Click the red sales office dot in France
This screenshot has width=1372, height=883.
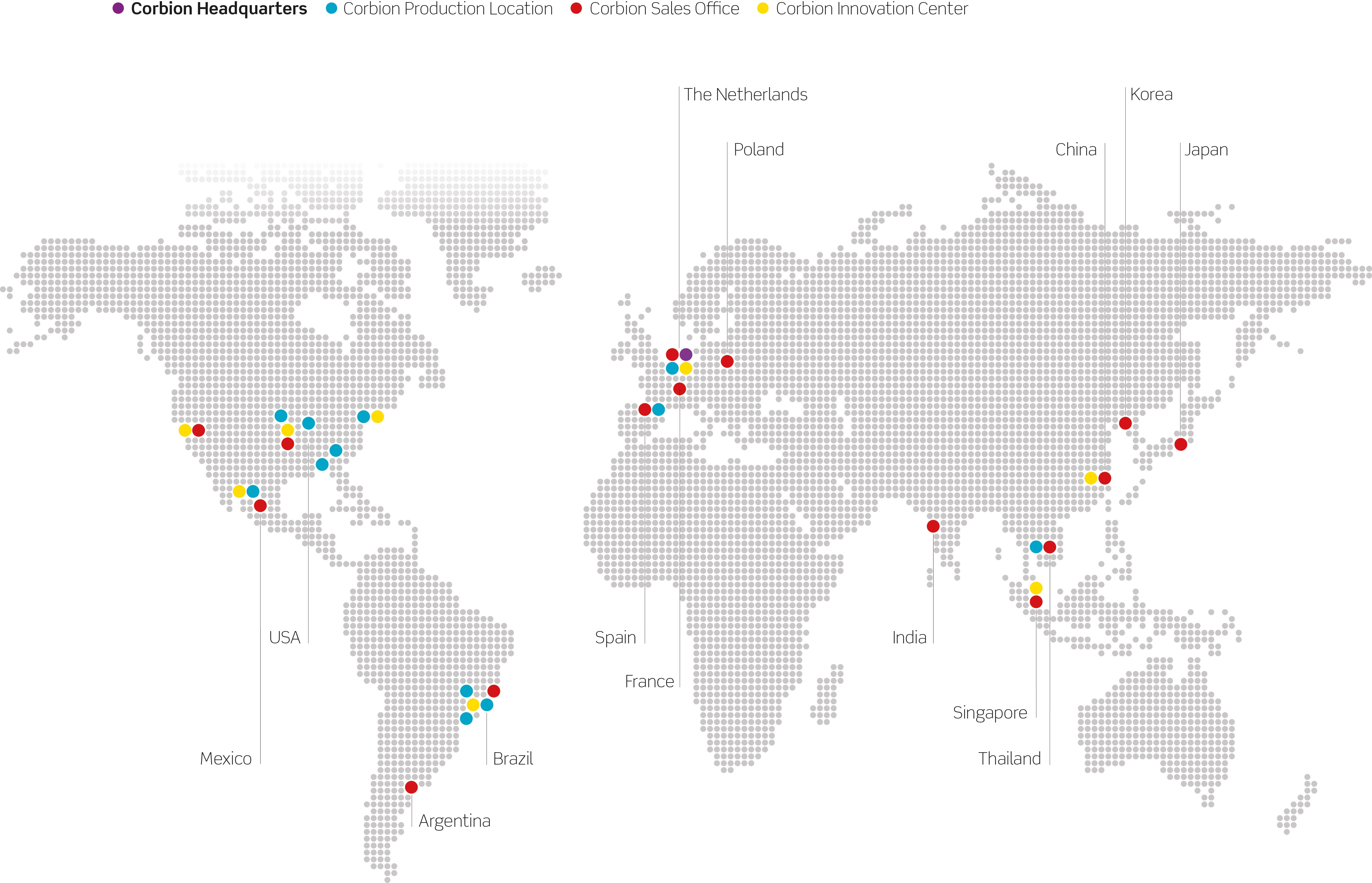coord(680,389)
